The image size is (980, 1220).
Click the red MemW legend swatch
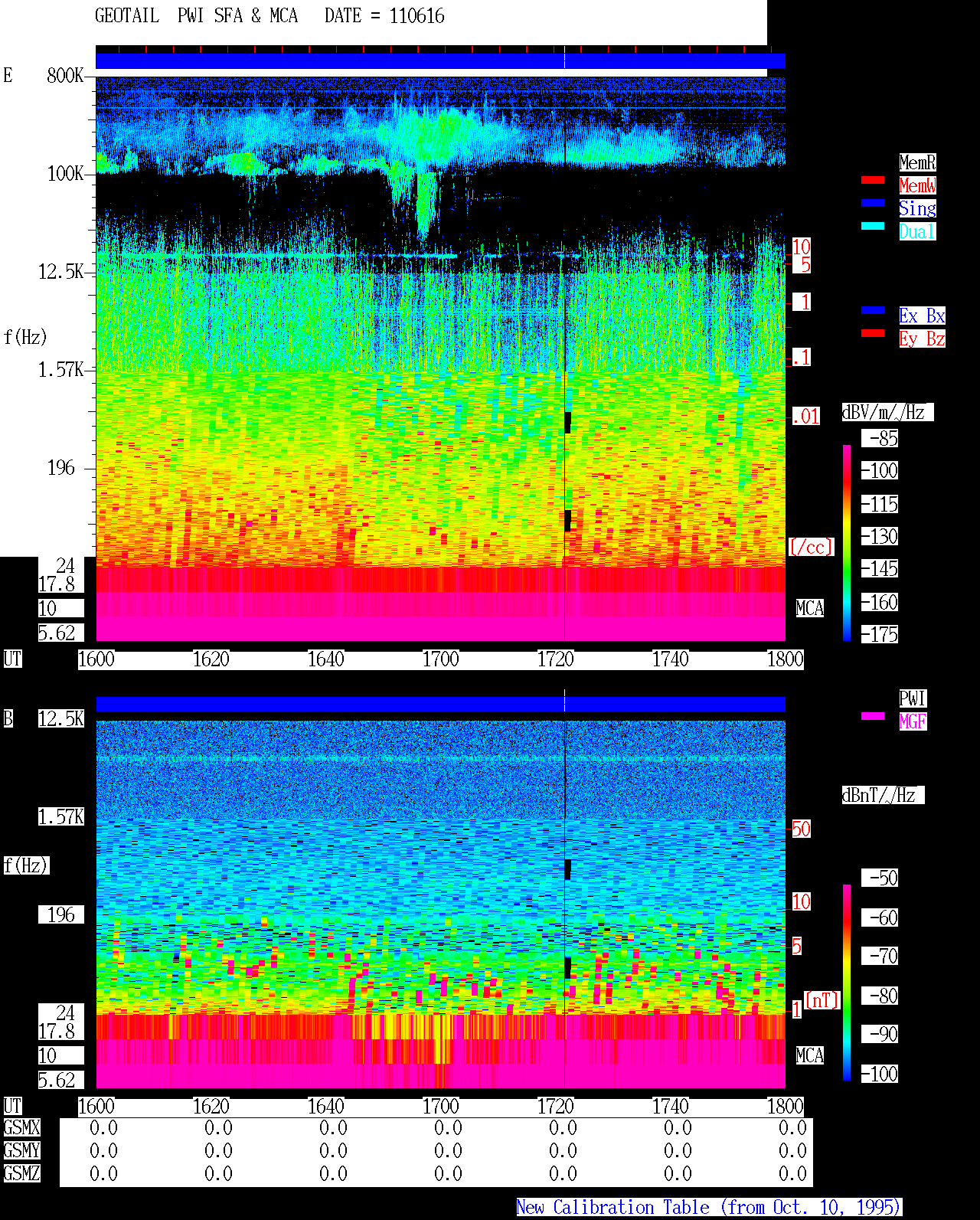point(873,180)
